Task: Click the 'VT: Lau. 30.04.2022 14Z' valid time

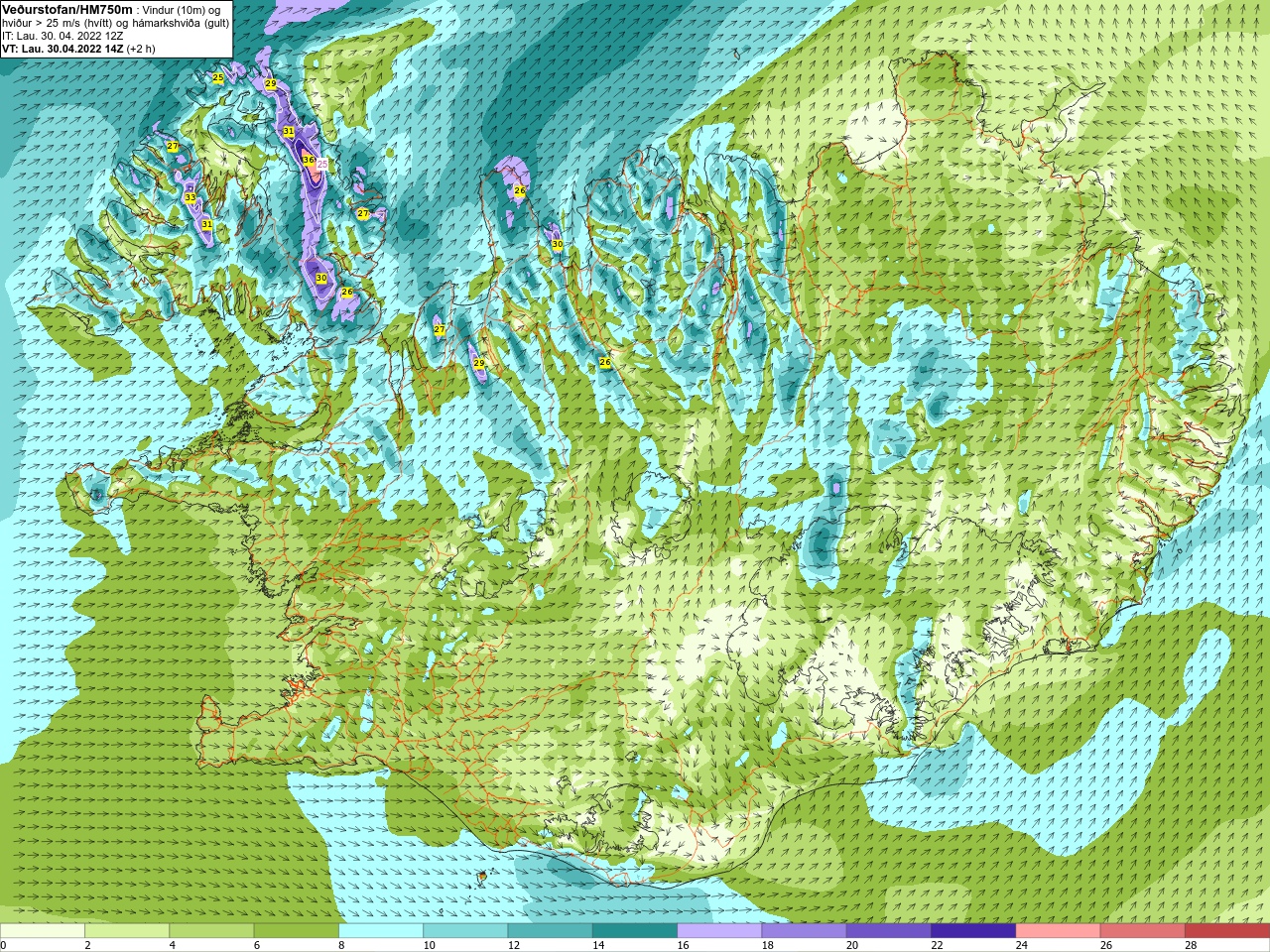Action: 63,49
